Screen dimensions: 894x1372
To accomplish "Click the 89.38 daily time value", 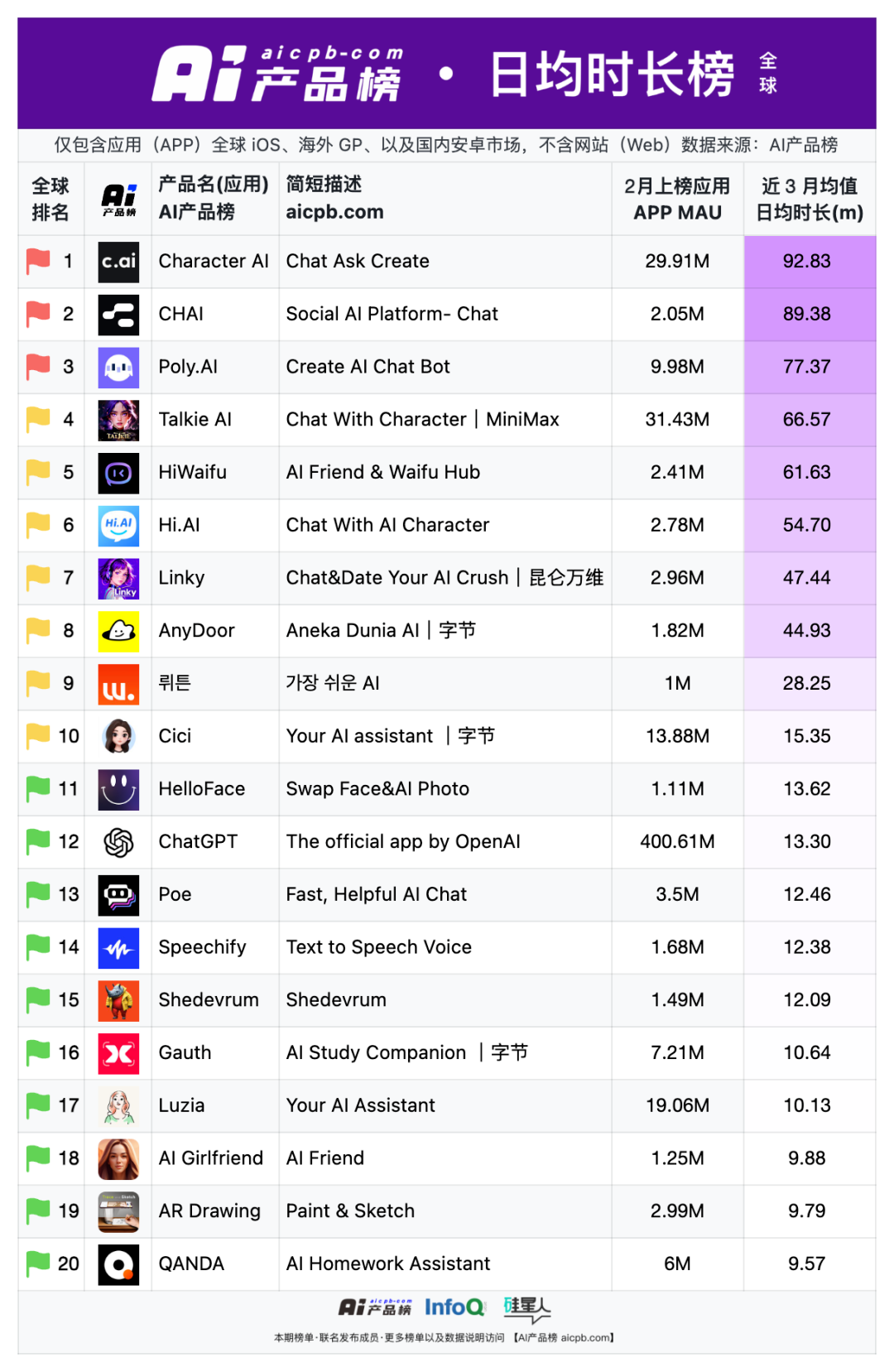I will tap(807, 315).
